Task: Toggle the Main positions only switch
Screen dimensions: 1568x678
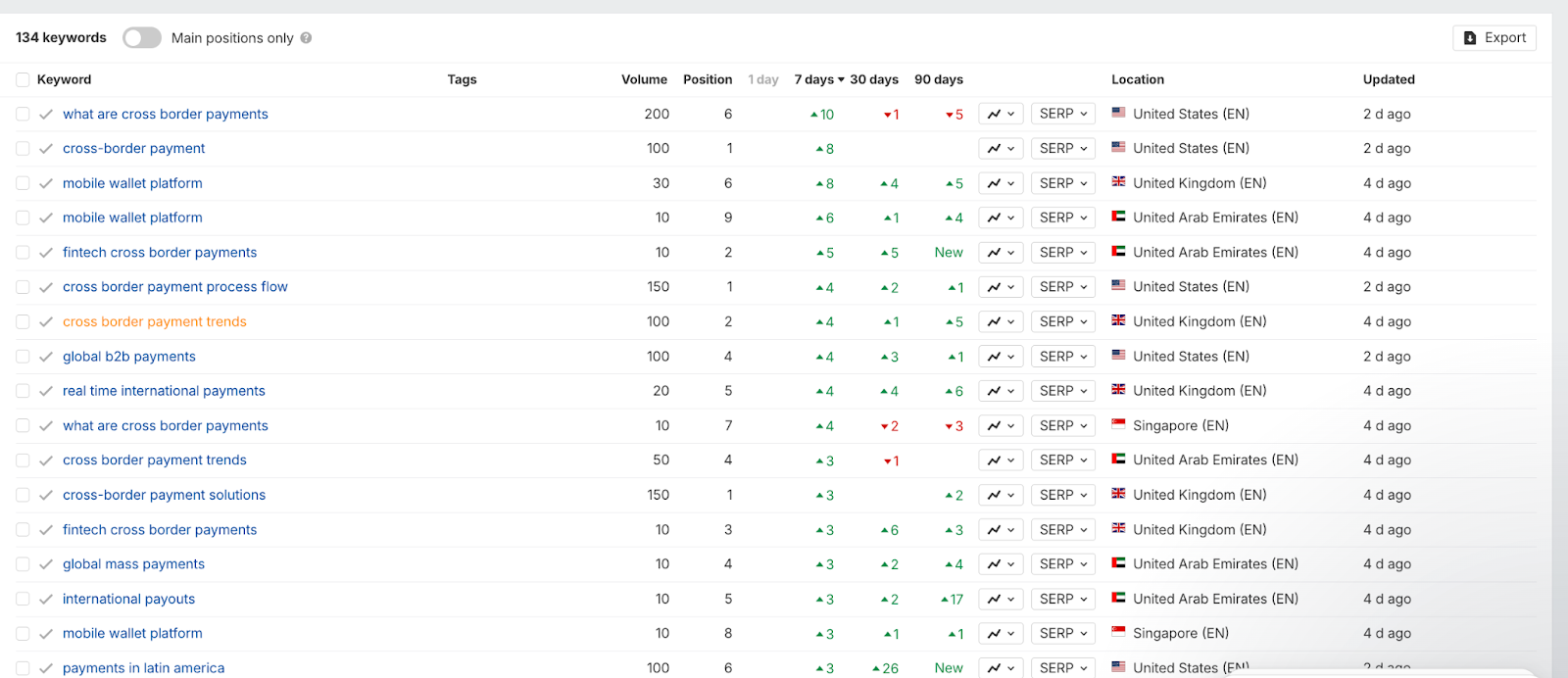Action: (142, 37)
